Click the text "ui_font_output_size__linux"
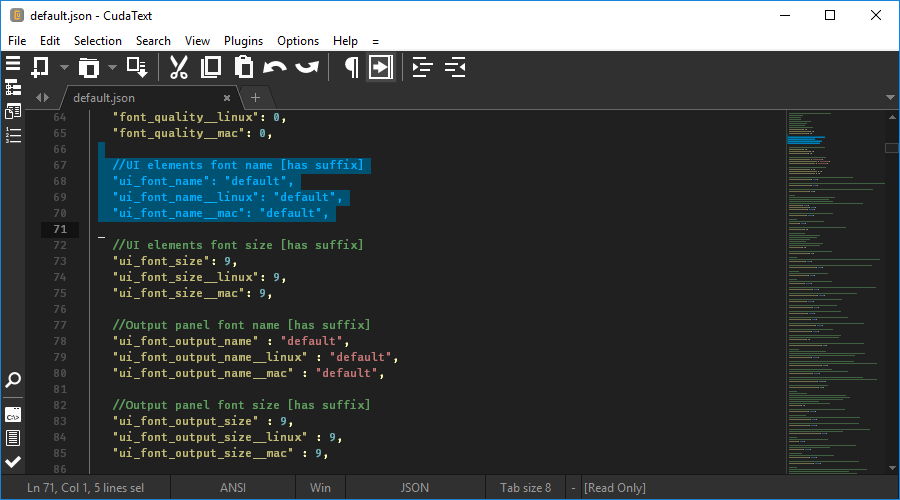 point(210,437)
